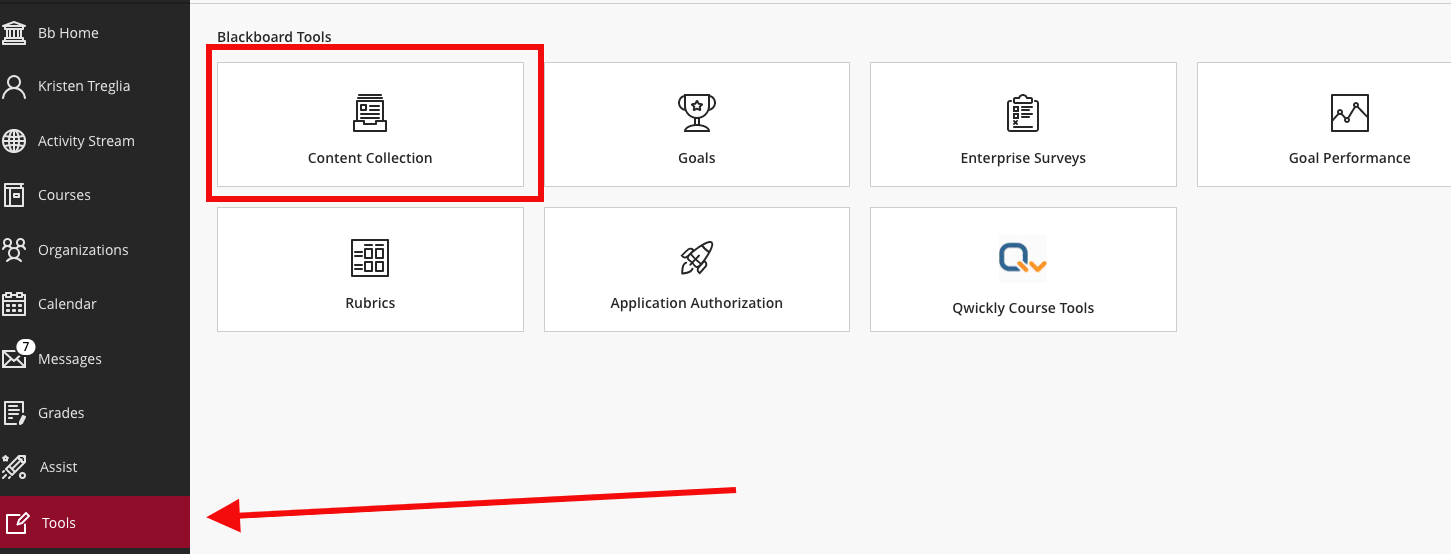
Task: Open the Rubrics tool
Action: 370,269
